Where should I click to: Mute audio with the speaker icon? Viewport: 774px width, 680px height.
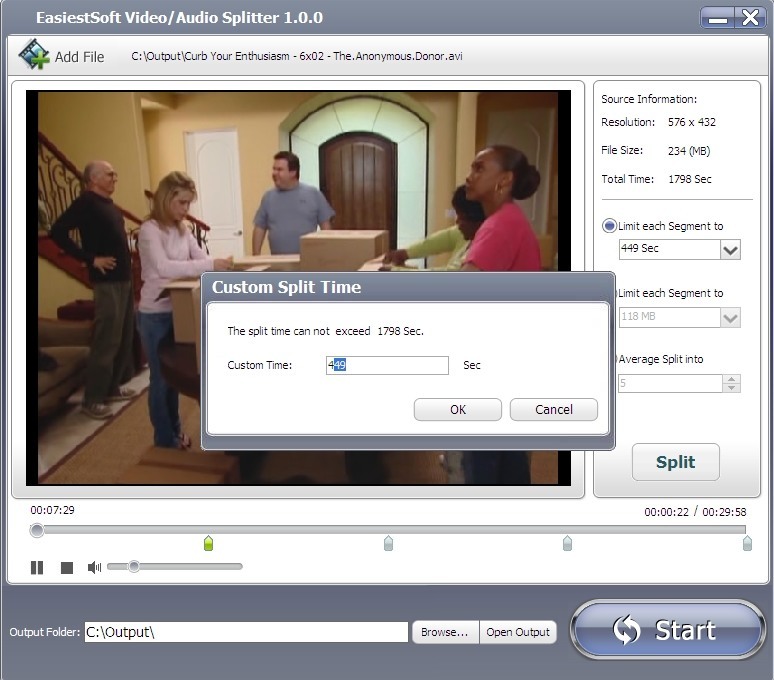(94, 567)
